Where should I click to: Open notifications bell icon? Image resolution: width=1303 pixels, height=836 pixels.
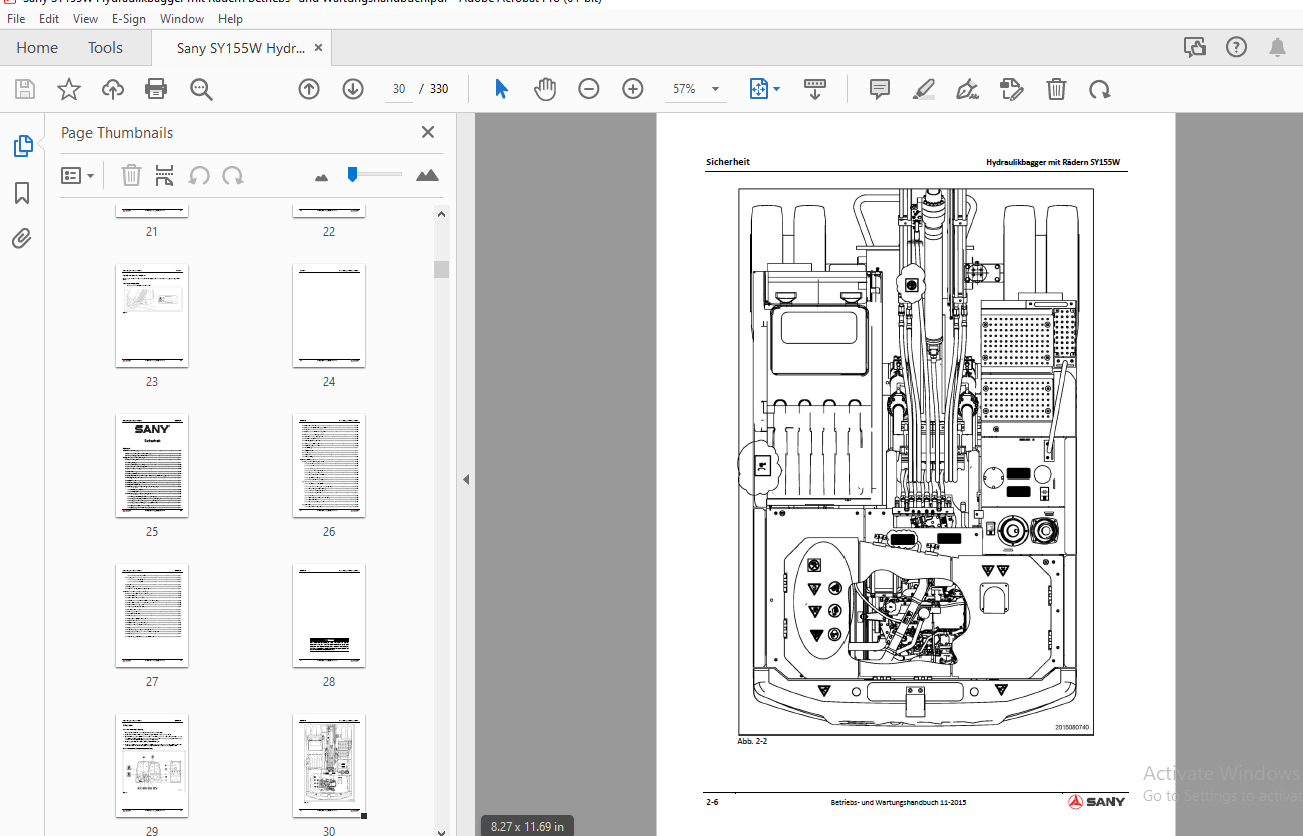click(x=1277, y=47)
